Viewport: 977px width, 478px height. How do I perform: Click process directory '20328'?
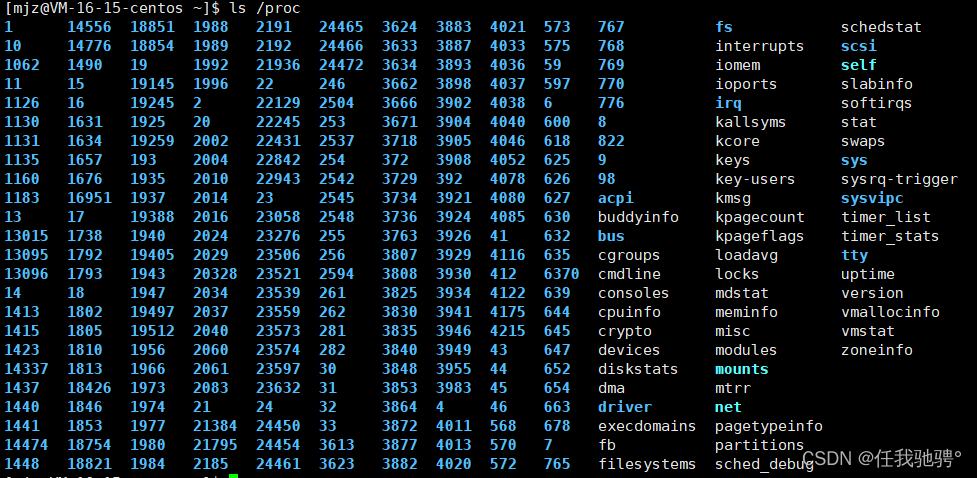click(216, 274)
